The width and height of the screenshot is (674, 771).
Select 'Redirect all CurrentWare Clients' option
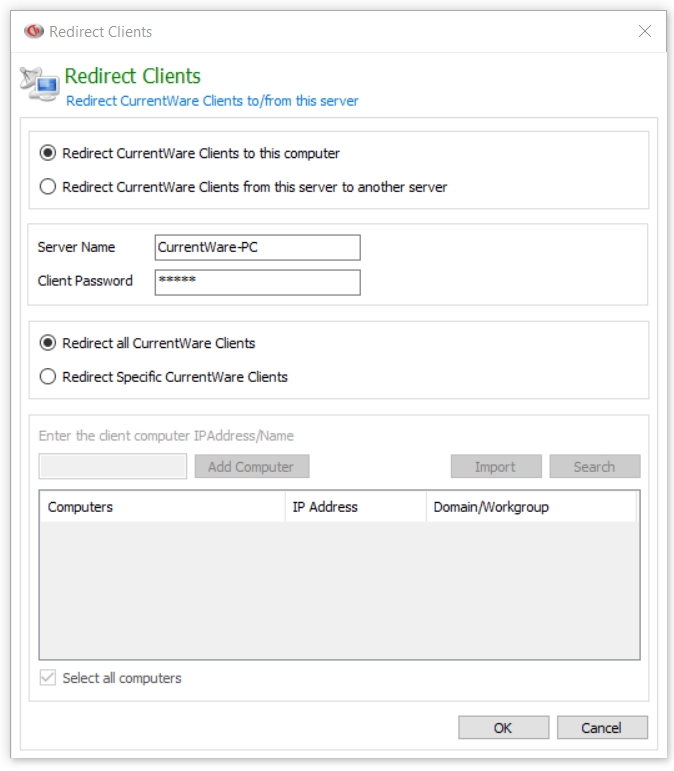coord(47,343)
